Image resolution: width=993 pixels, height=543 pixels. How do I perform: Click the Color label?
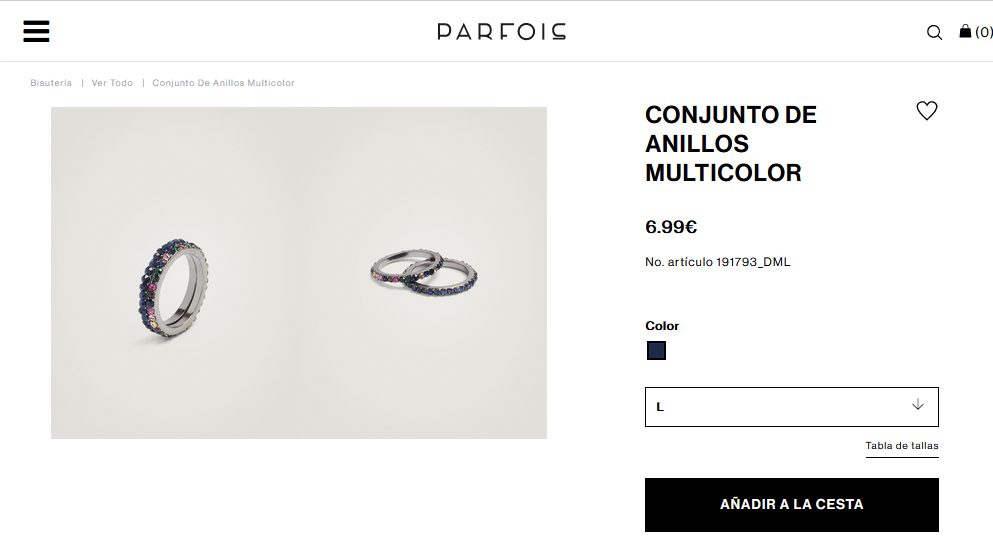(x=662, y=326)
